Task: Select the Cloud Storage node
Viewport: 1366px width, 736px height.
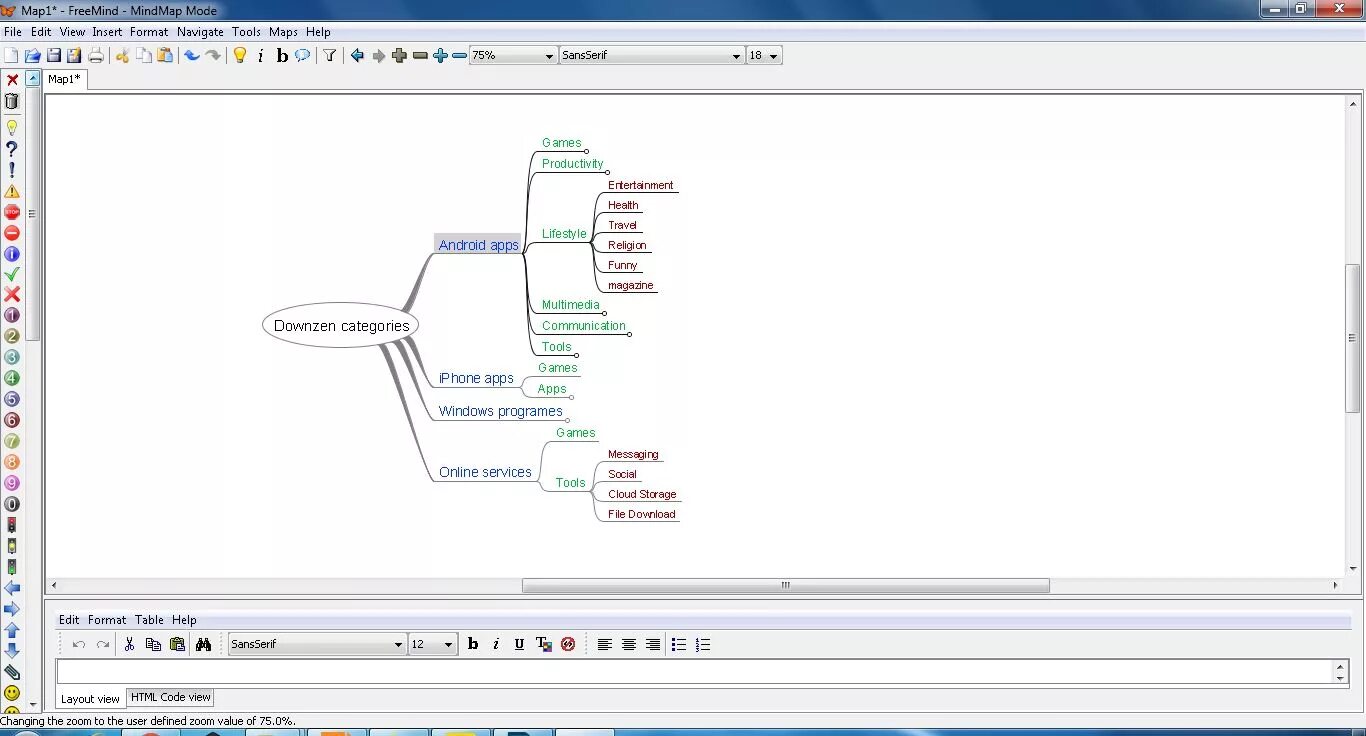Action: coord(642,494)
